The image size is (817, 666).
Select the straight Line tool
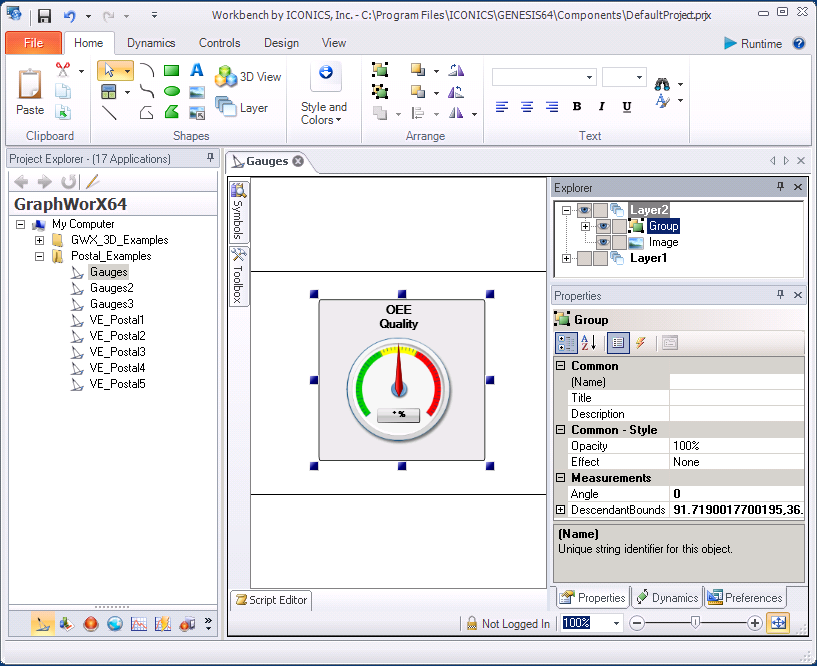[109, 112]
